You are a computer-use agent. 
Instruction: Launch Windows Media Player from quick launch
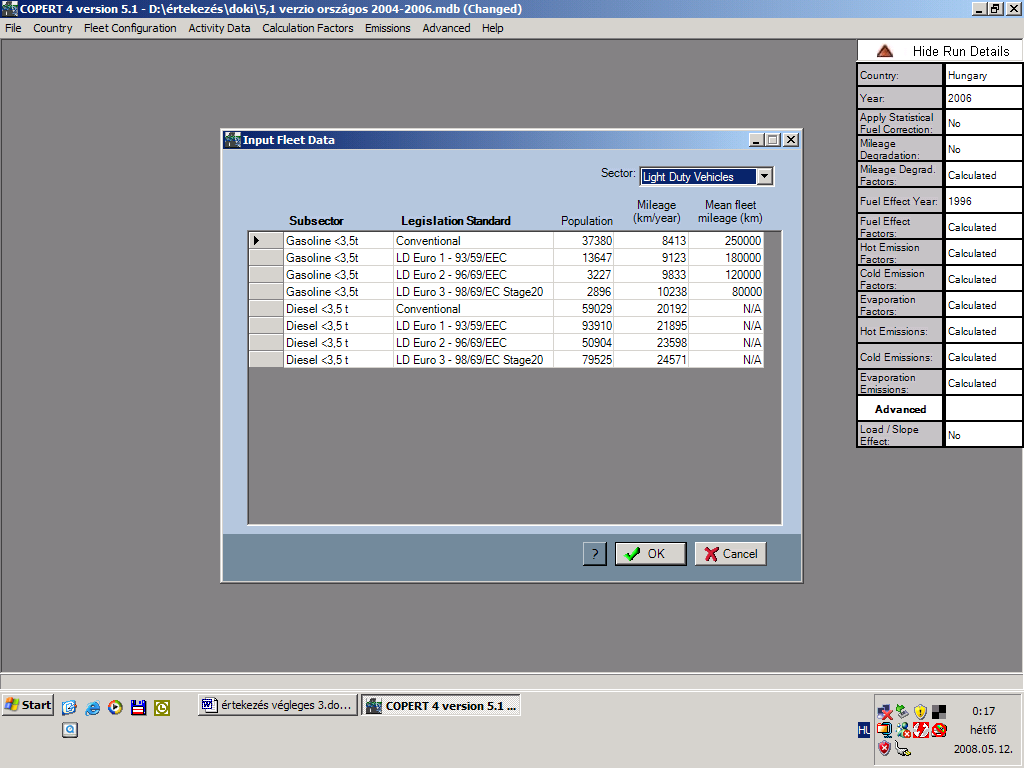(116, 707)
